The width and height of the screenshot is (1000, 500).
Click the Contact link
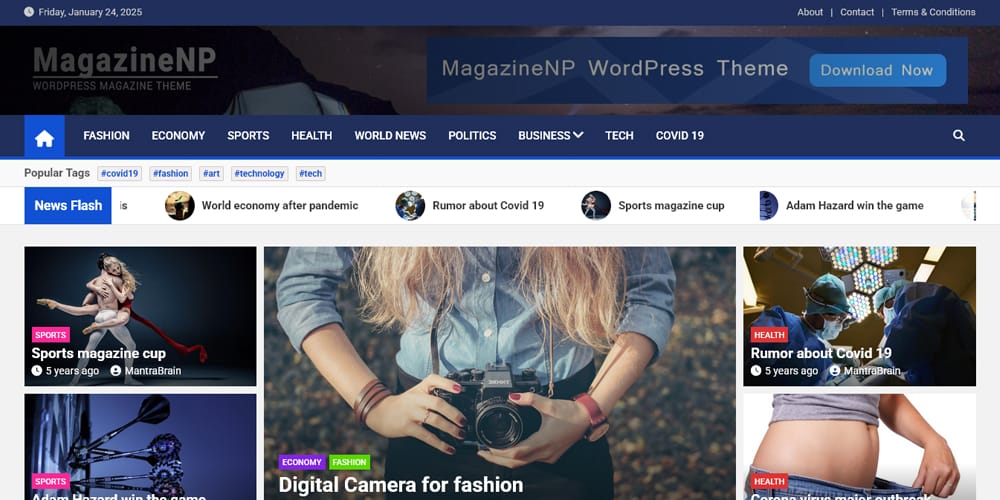coord(857,12)
